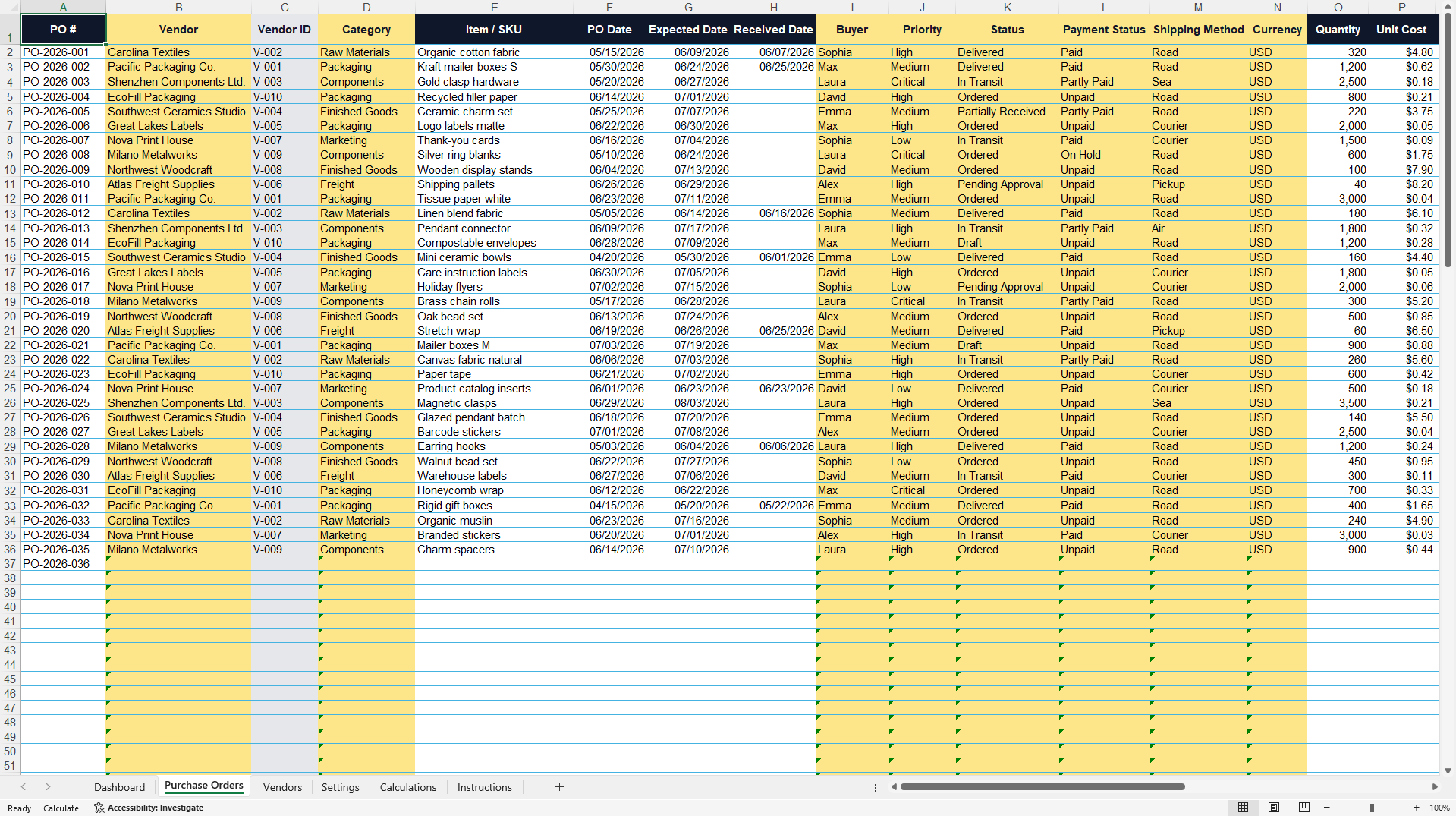The height and width of the screenshot is (816, 1456).
Task: Click horizontal scrollbar right arrow
Action: [x=1435, y=787]
